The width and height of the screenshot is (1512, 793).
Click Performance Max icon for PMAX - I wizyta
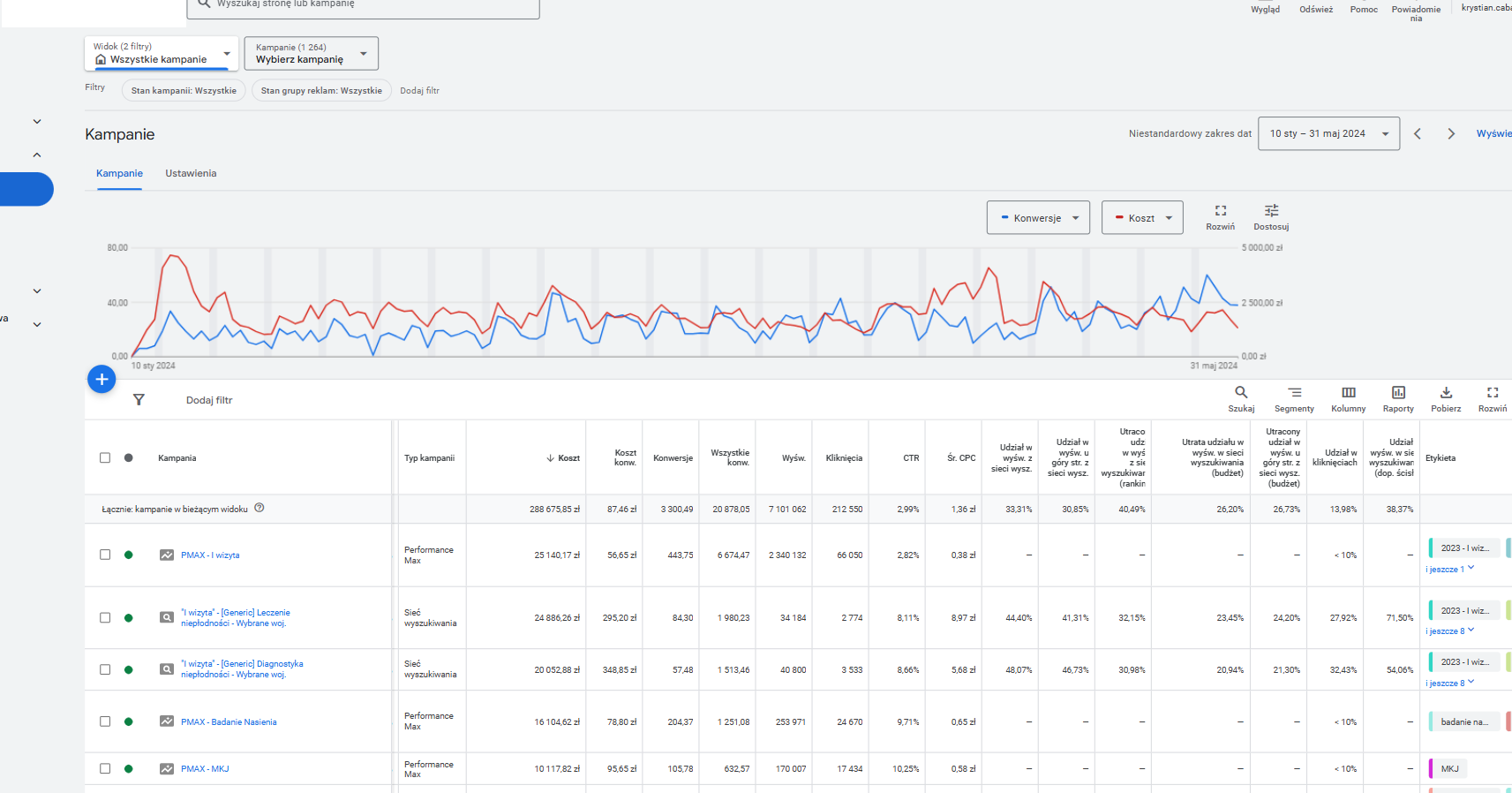167,555
